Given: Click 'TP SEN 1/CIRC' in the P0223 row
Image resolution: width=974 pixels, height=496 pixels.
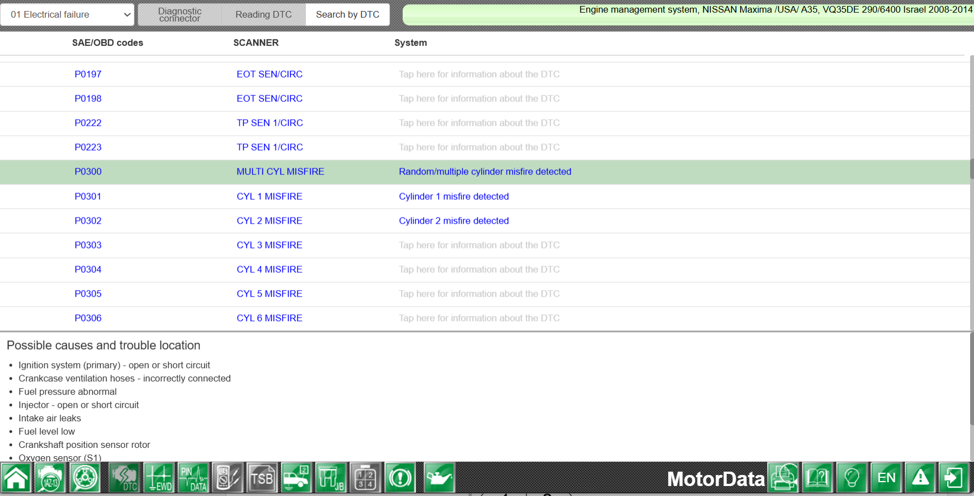Looking at the screenshot, I should coord(270,147).
